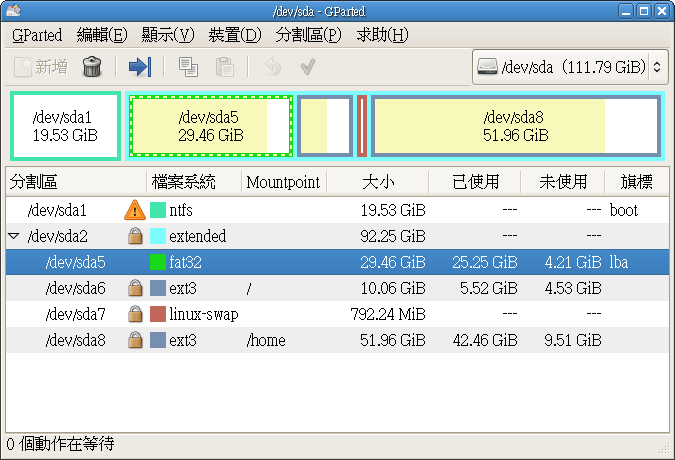Click the red linux-swap color swatch
The width and height of the screenshot is (675, 460).
157,314
